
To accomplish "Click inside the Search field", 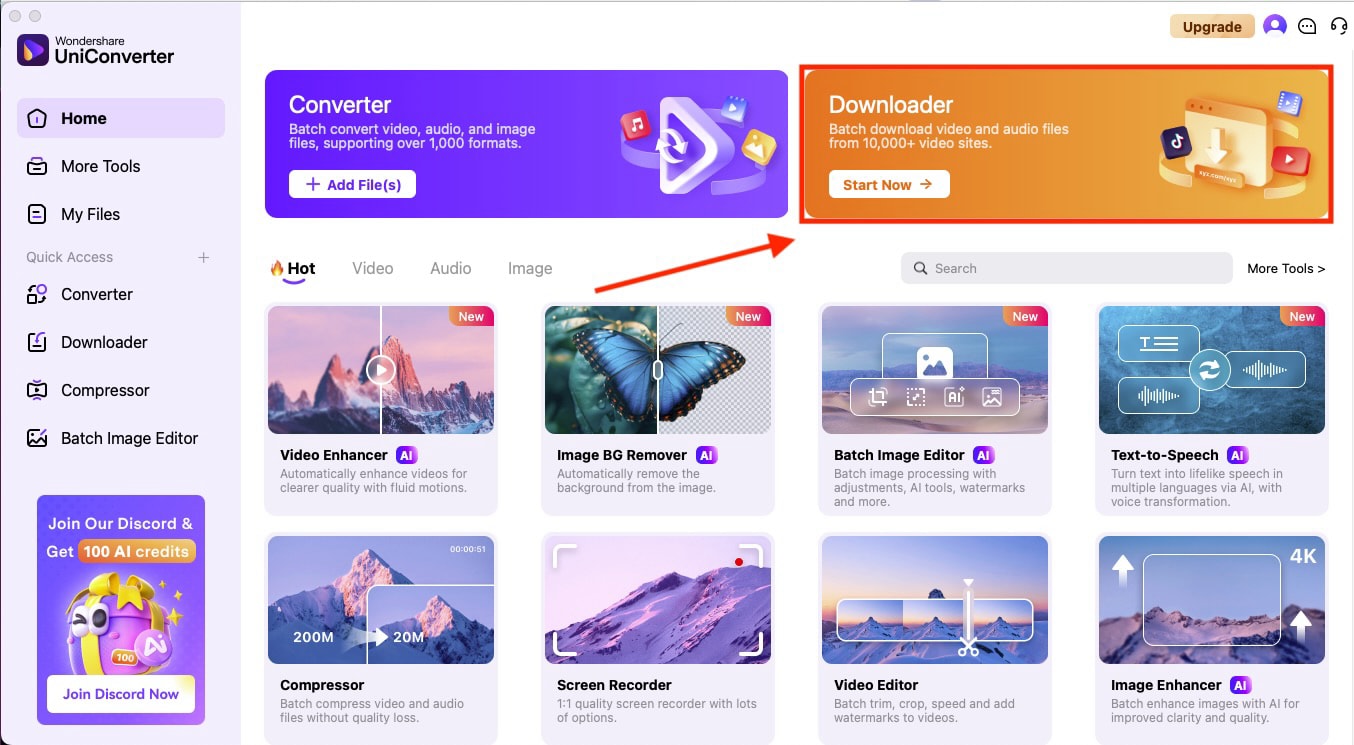I will click(1066, 268).
